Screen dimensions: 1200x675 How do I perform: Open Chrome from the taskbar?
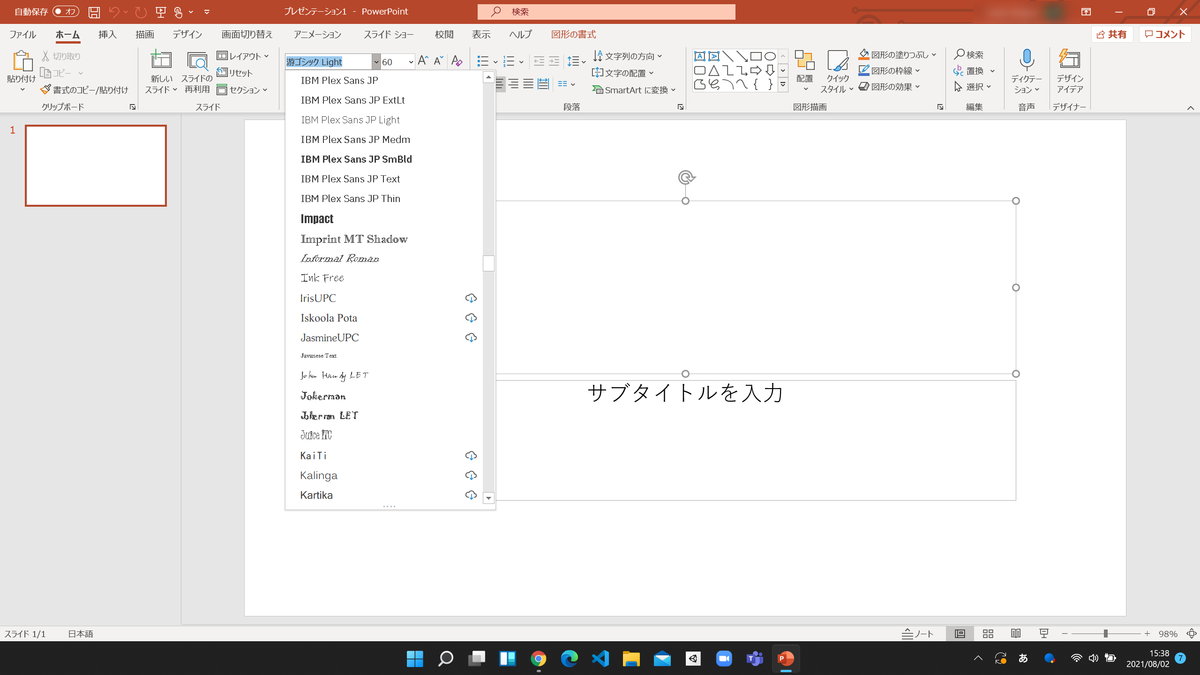pyautogui.click(x=538, y=659)
